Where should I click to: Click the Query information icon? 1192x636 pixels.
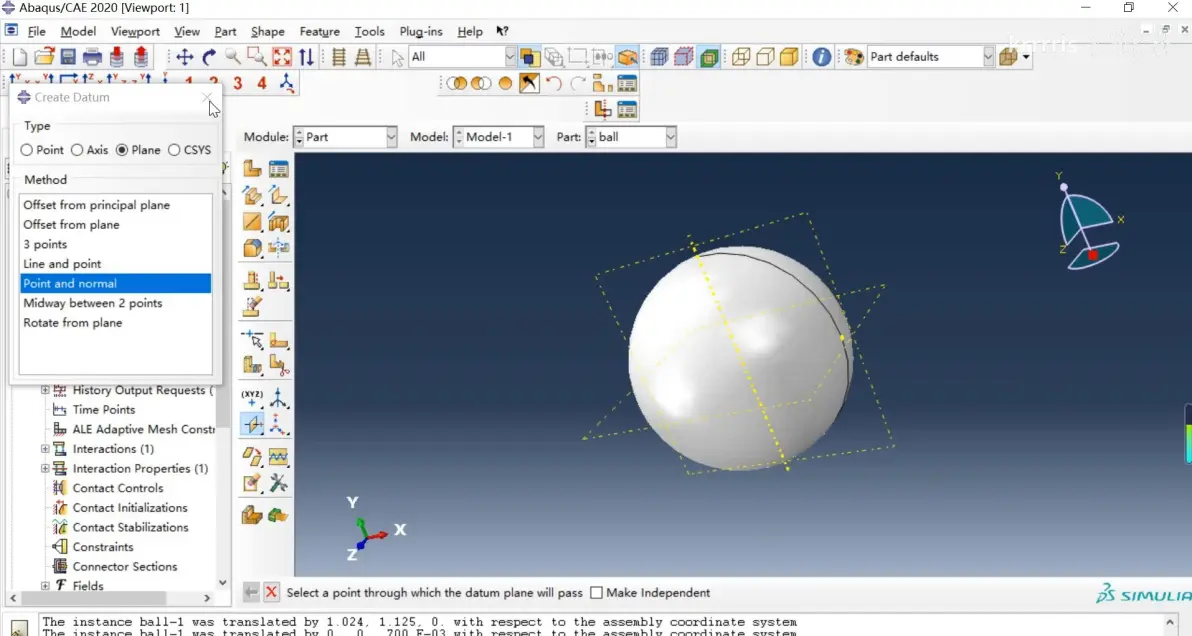(821, 57)
